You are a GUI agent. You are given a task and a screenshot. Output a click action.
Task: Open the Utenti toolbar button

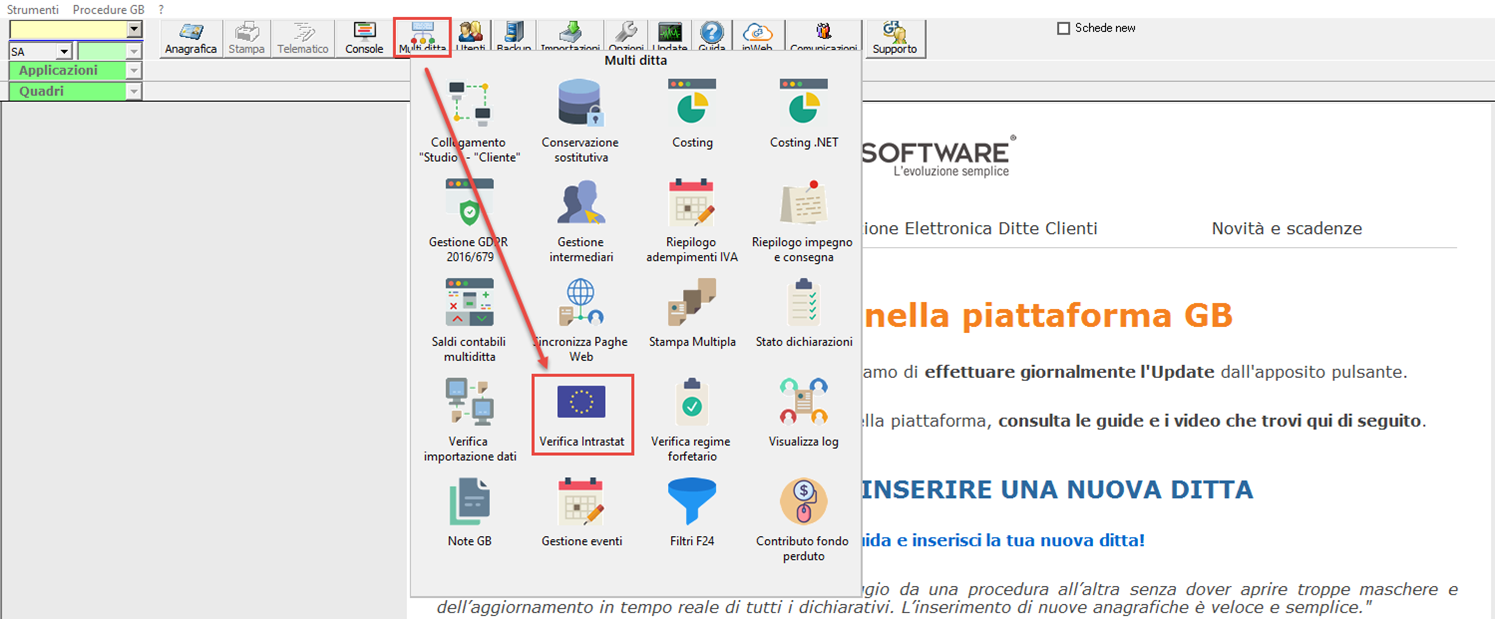[470, 38]
